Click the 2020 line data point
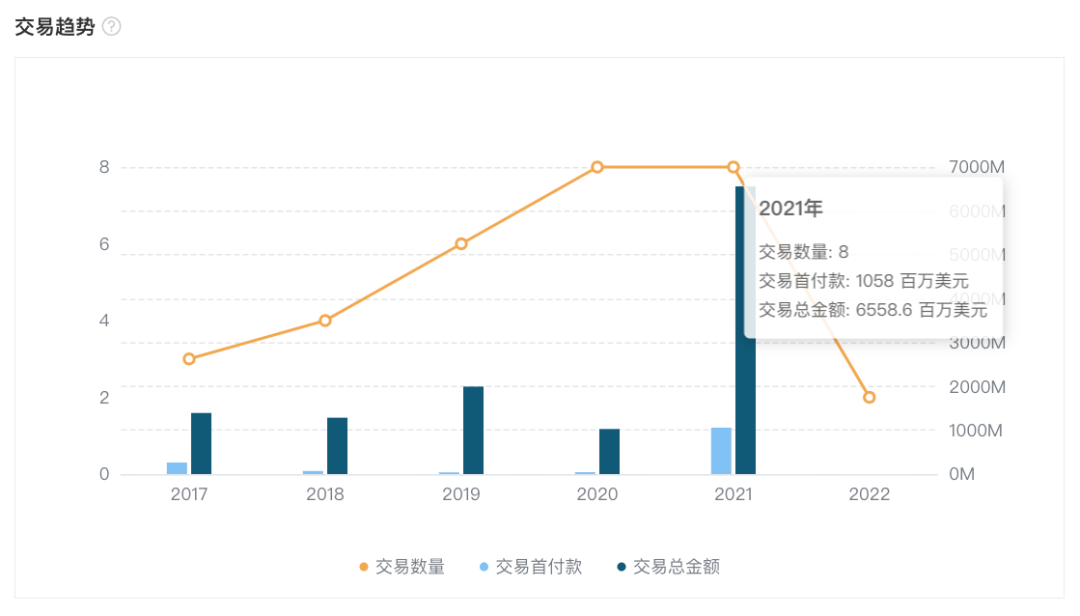Image resolution: width=1080 pixels, height=616 pixels. pyautogui.click(x=597, y=167)
